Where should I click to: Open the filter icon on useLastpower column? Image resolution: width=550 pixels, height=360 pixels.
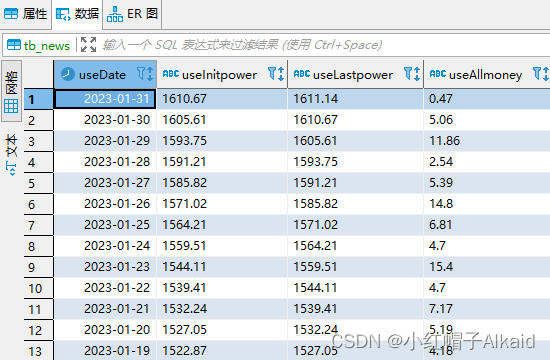tap(408, 74)
